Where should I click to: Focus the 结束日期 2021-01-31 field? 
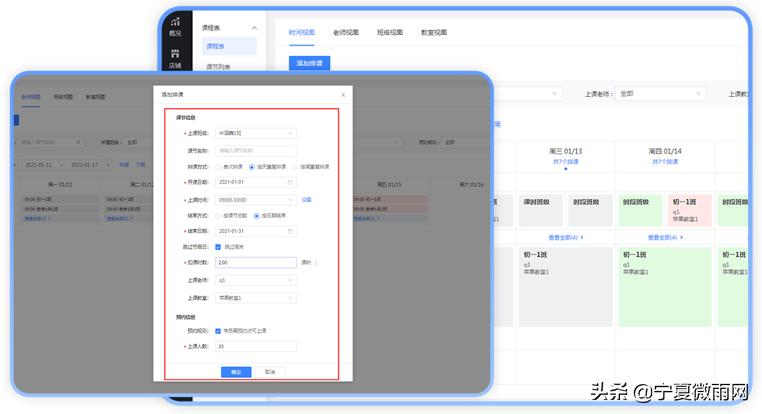(x=256, y=231)
